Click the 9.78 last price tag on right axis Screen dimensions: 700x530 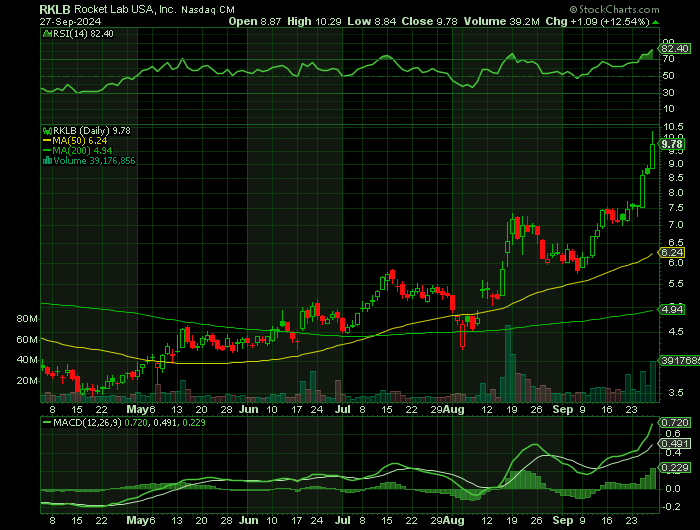[x=672, y=144]
